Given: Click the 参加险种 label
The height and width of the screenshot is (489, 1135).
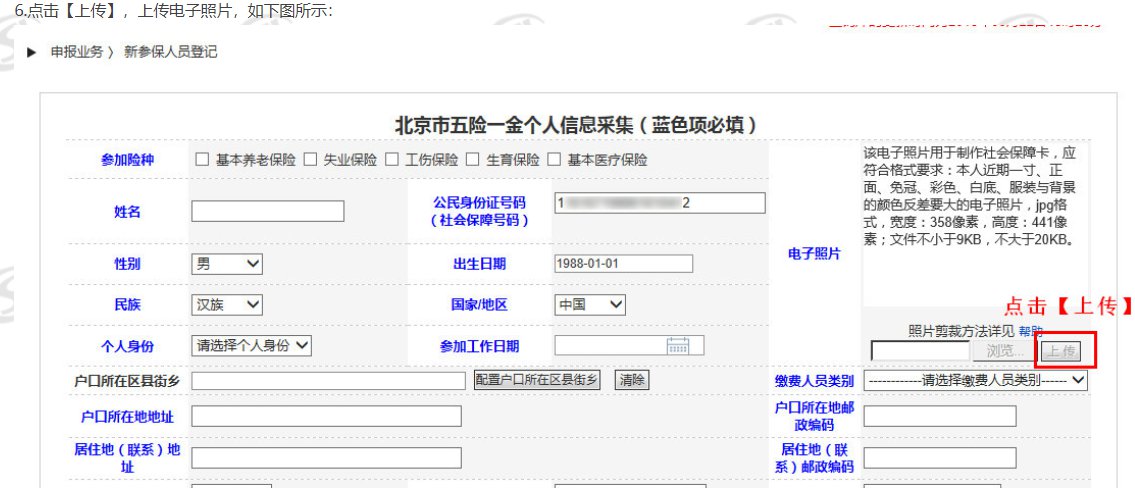Looking at the screenshot, I should (x=127, y=160).
